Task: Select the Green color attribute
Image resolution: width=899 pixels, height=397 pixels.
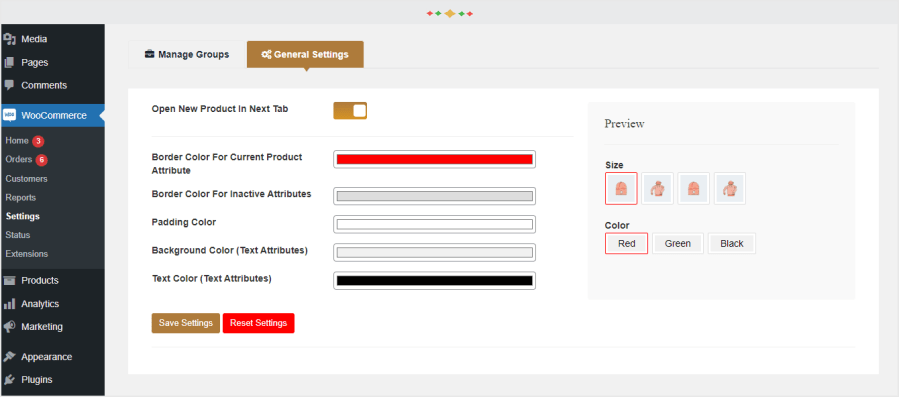Action: coord(678,243)
